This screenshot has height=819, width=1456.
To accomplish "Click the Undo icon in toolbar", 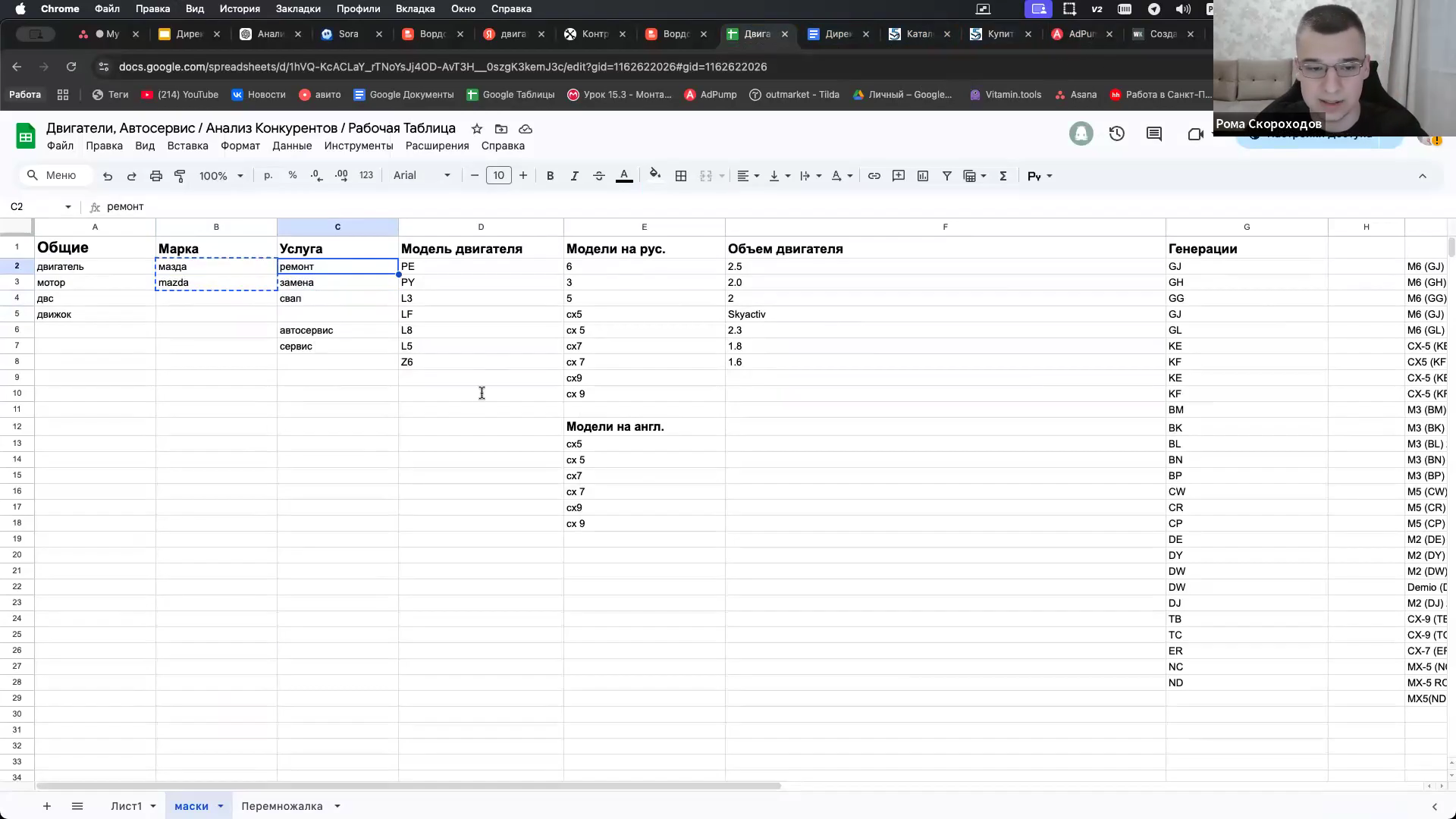I will tap(108, 176).
